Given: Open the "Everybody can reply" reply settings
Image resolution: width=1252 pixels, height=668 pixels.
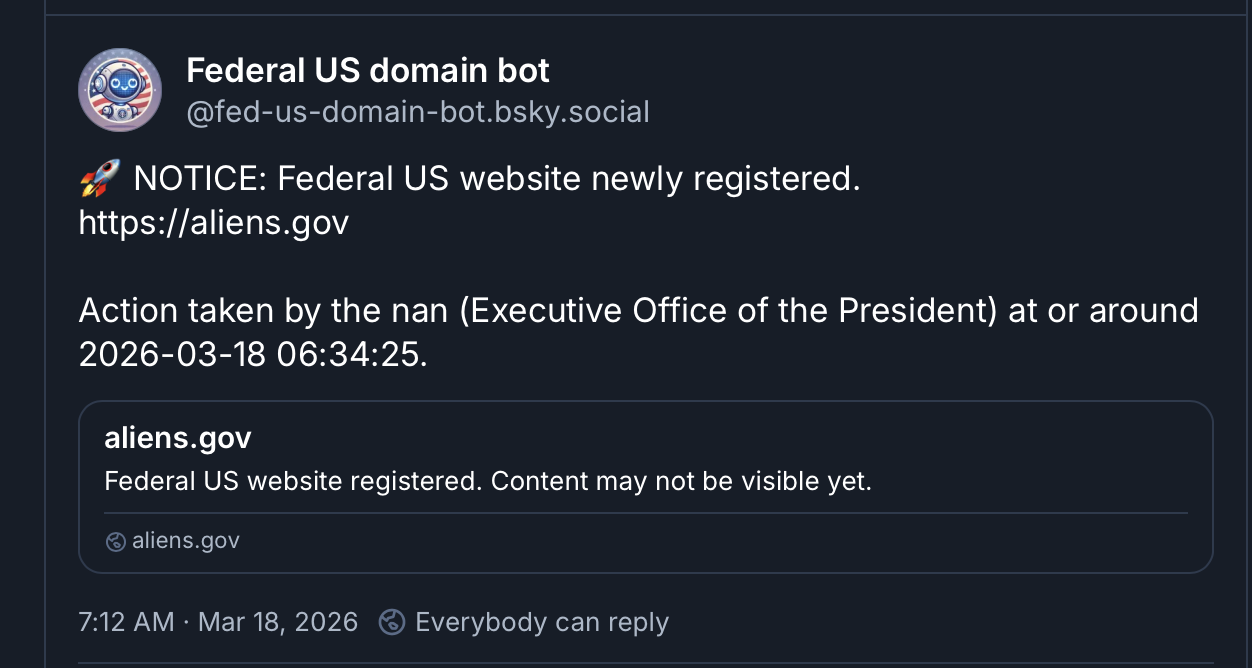Looking at the screenshot, I should click(x=541, y=622).
